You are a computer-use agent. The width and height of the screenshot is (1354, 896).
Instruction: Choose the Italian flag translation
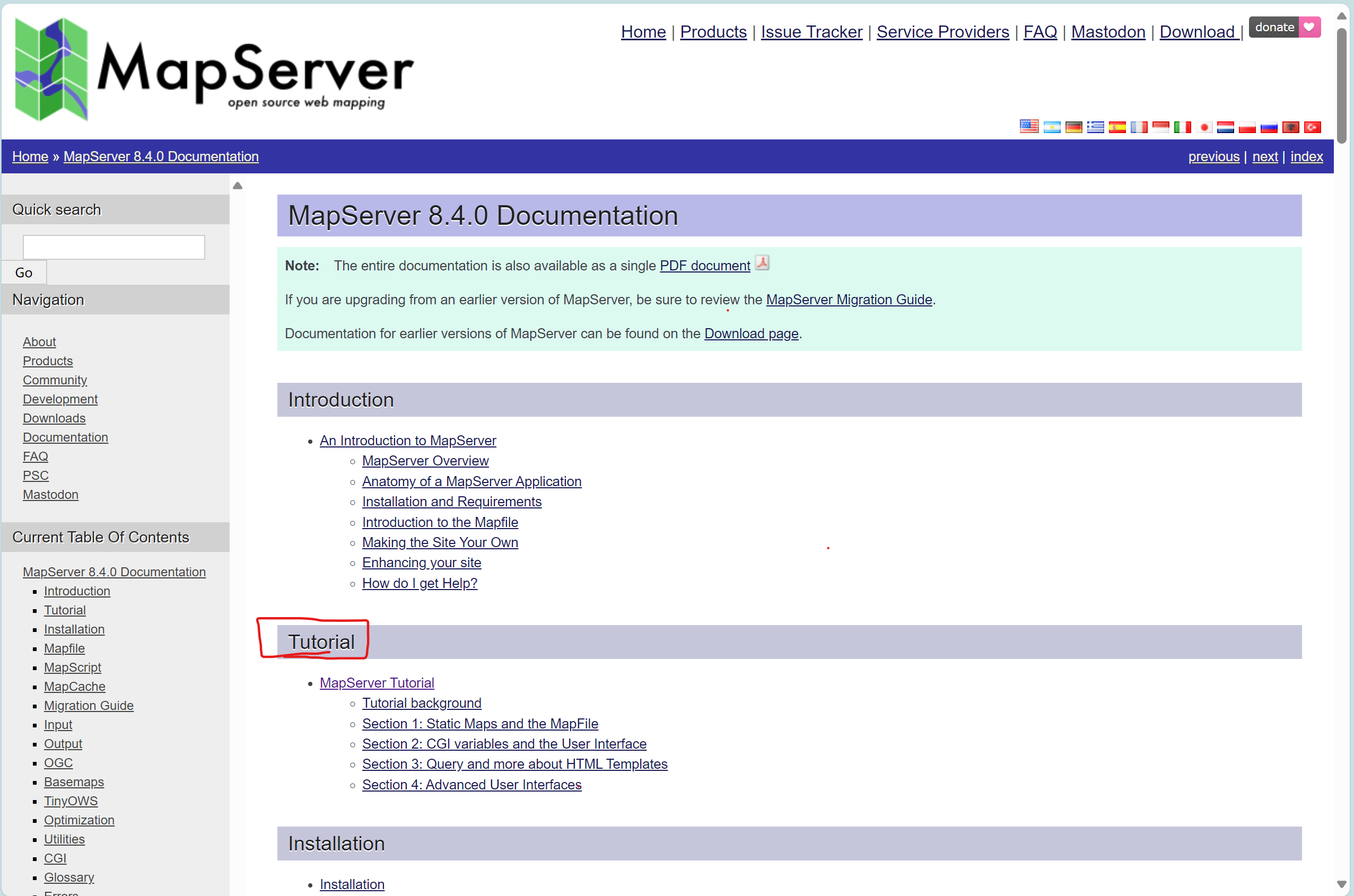click(1182, 127)
